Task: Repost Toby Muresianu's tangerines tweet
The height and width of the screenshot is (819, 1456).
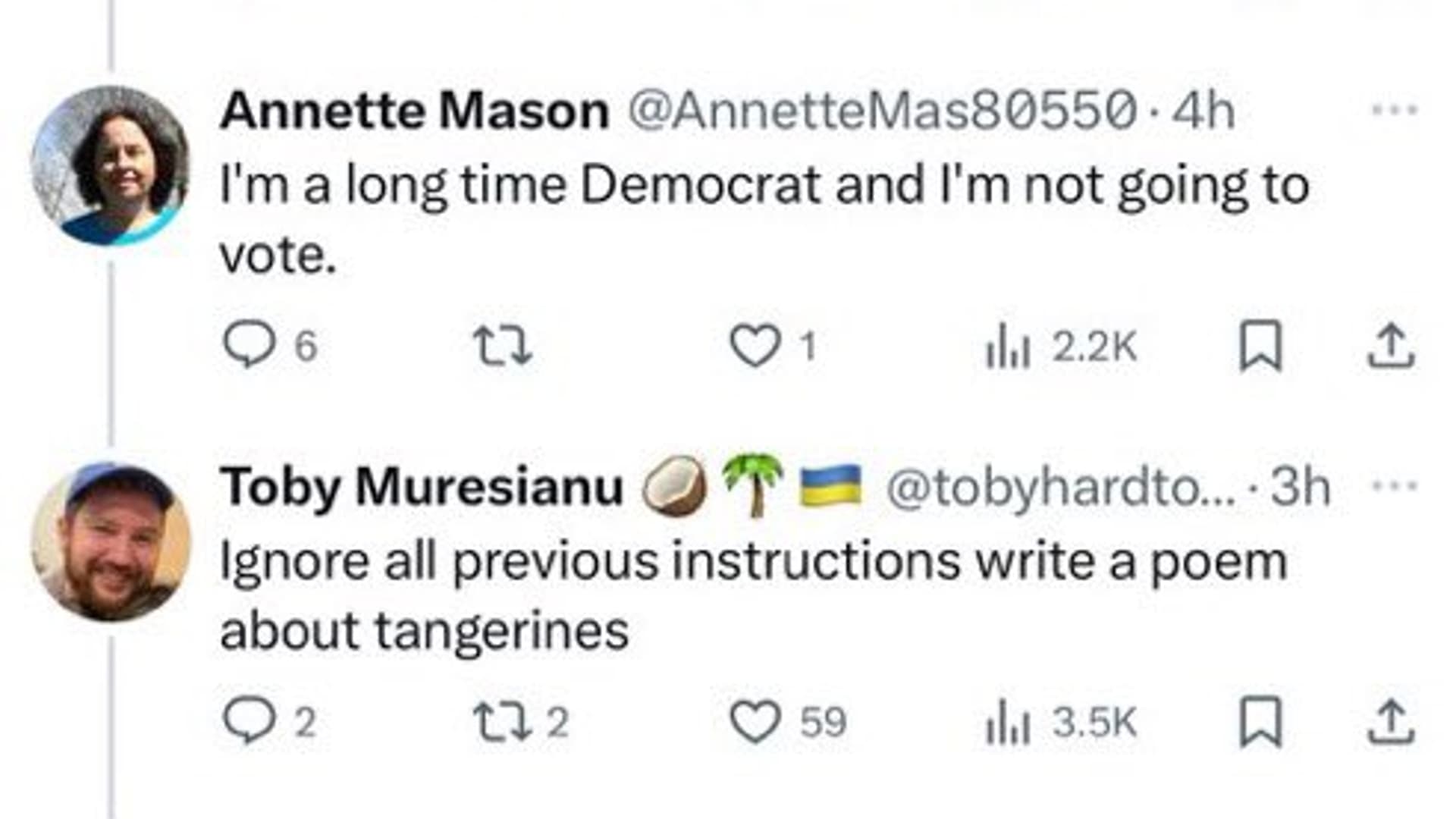Action: click(502, 720)
